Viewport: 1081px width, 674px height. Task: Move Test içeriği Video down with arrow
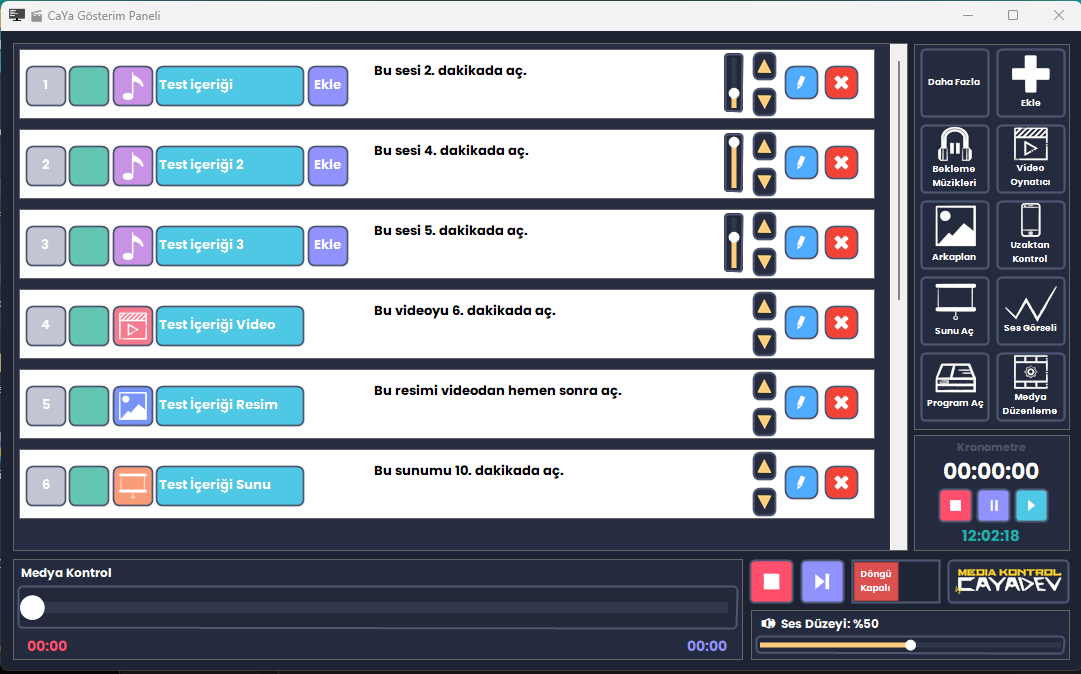coord(765,342)
